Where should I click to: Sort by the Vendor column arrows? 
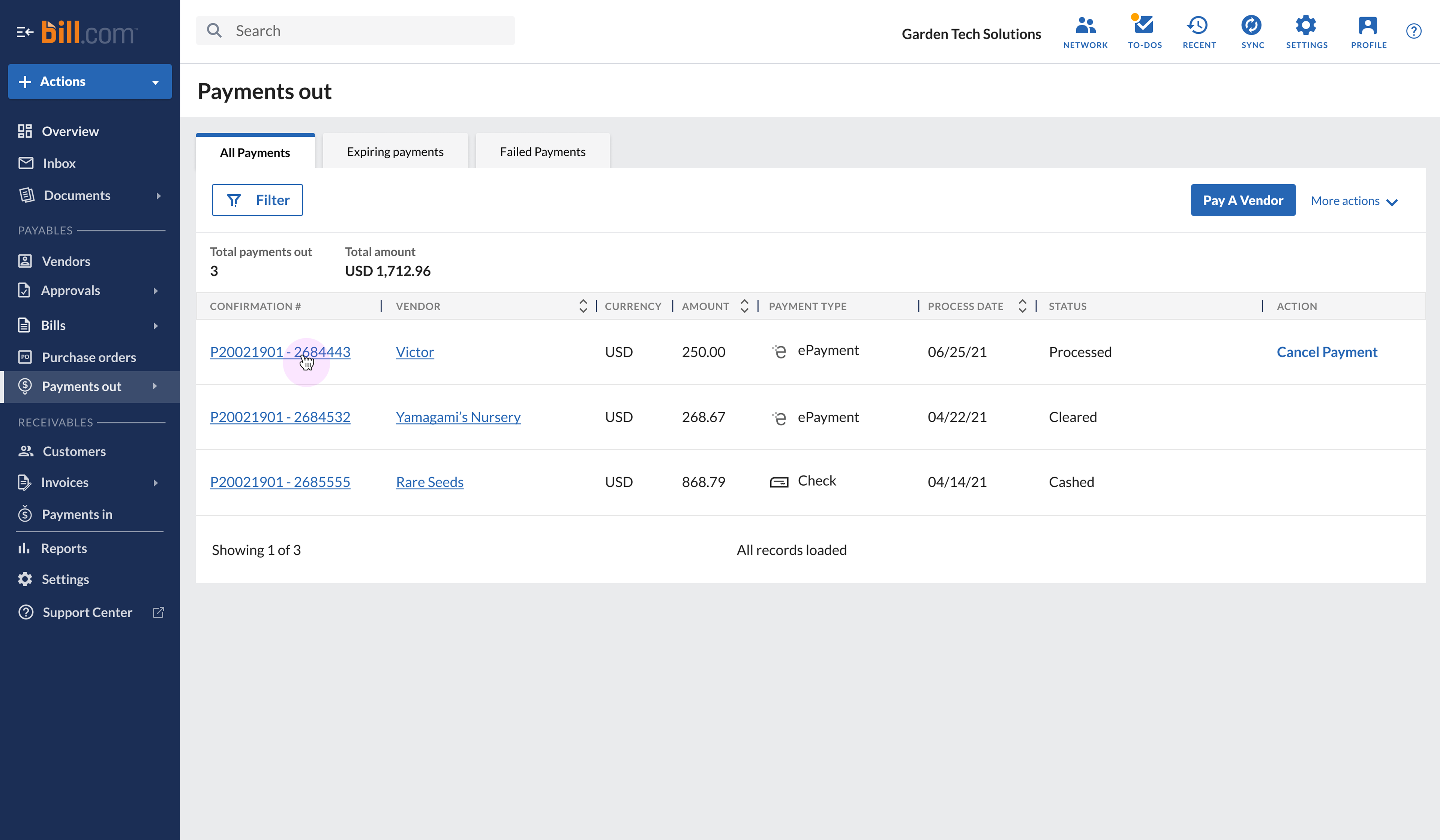[x=583, y=306]
